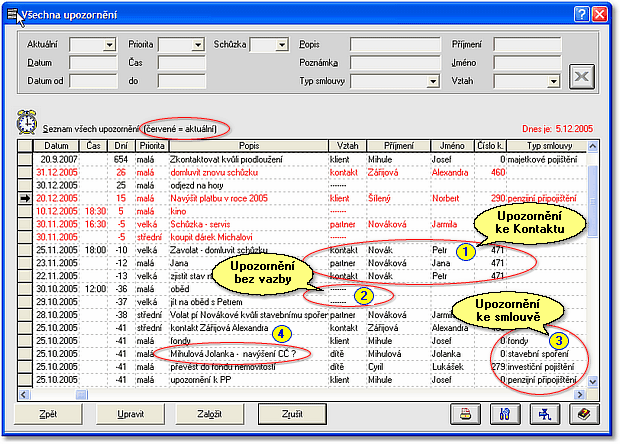
Task: Open the book icon button
Action: [582, 413]
